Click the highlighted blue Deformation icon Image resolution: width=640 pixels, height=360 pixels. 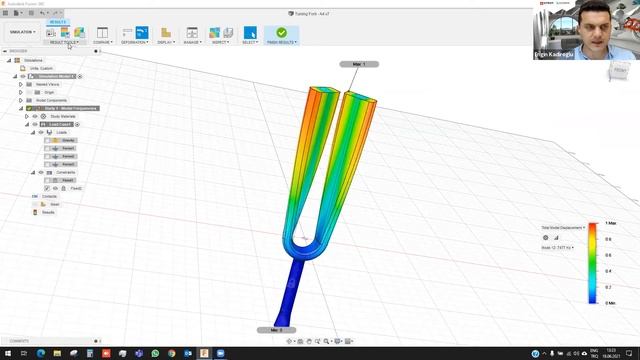142,33
